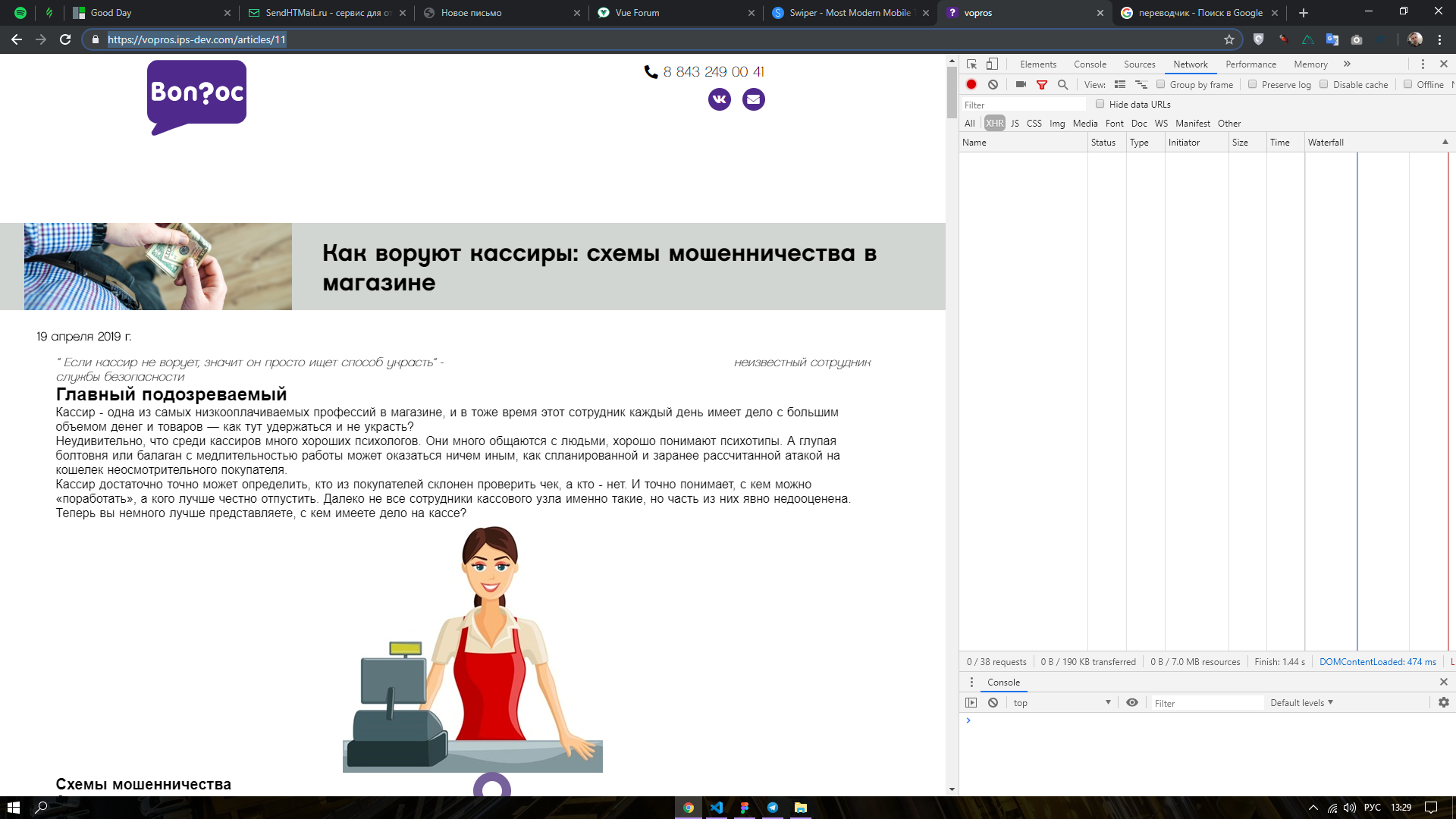Open Windows Start menu
The width and height of the screenshot is (1456, 819).
[x=14, y=808]
